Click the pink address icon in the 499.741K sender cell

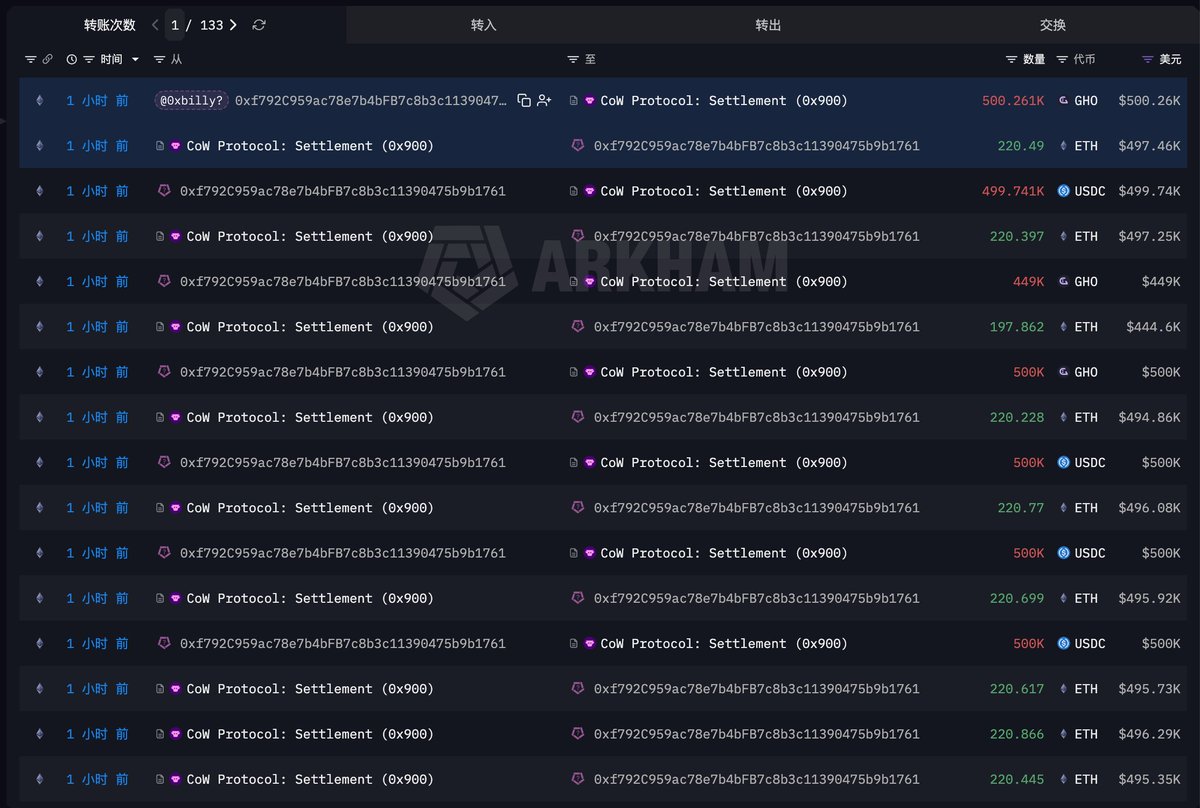(164, 191)
